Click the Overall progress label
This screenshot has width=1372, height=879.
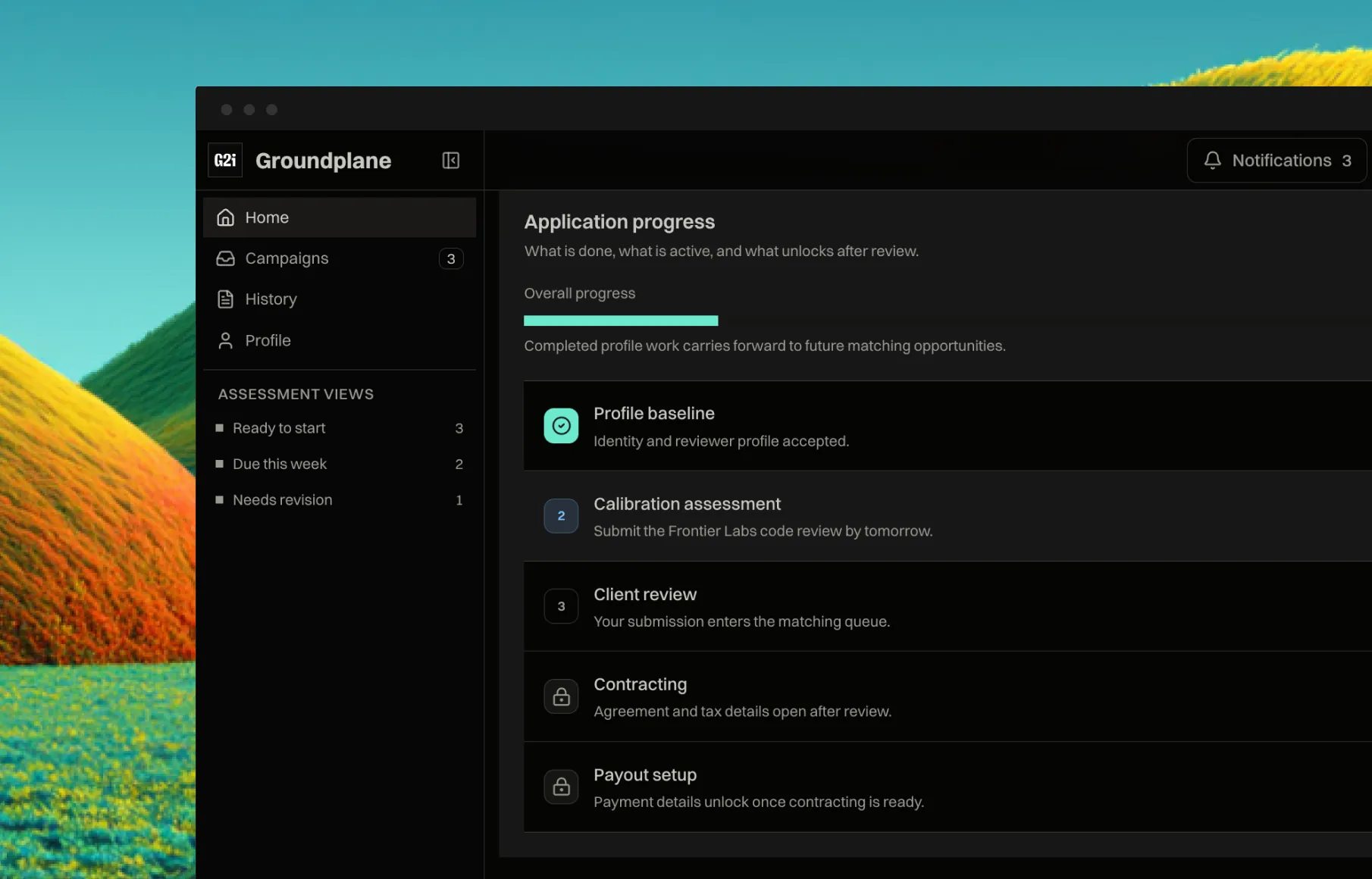[x=580, y=293]
